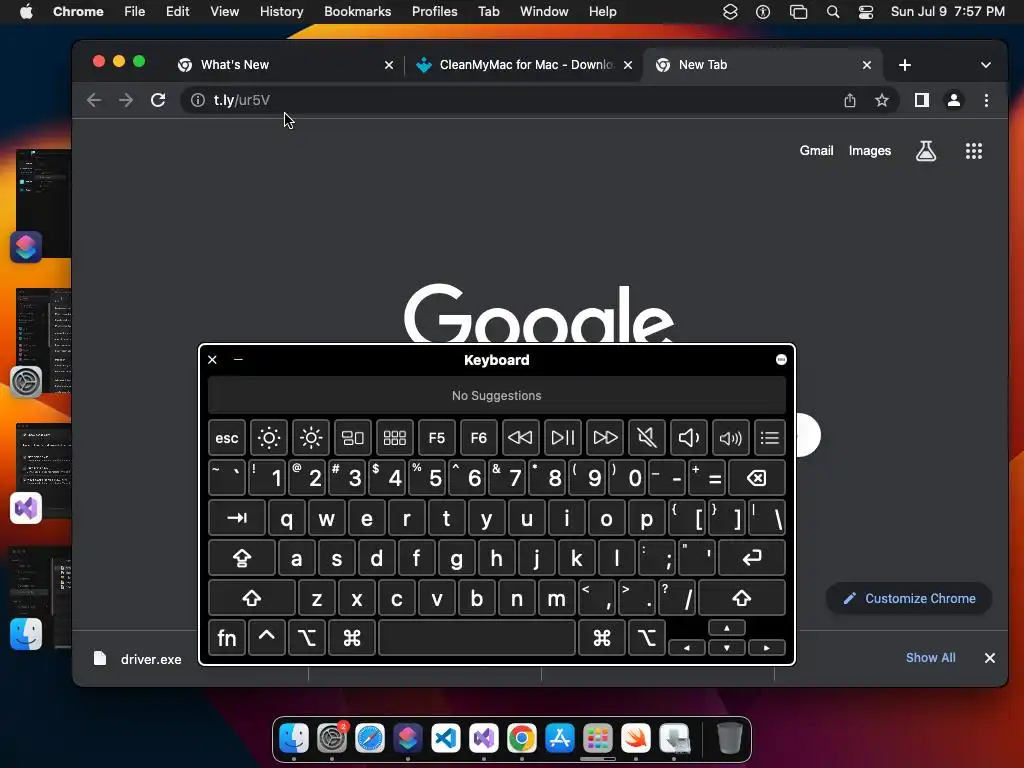Click the rewind media key
1024x768 pixels.
(520, 438)
